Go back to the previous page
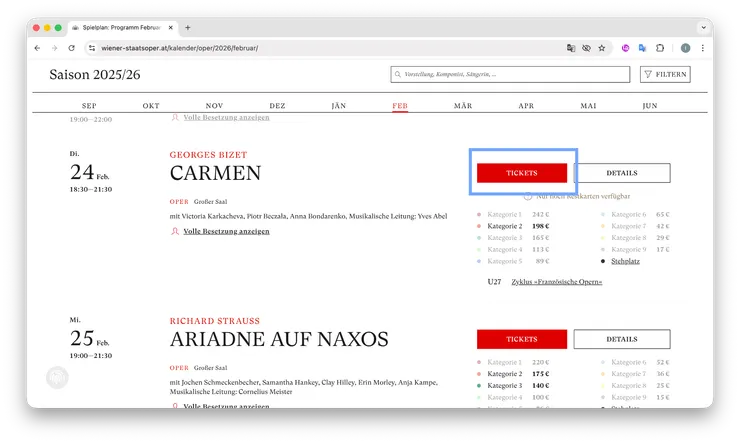 pos(37,48)
